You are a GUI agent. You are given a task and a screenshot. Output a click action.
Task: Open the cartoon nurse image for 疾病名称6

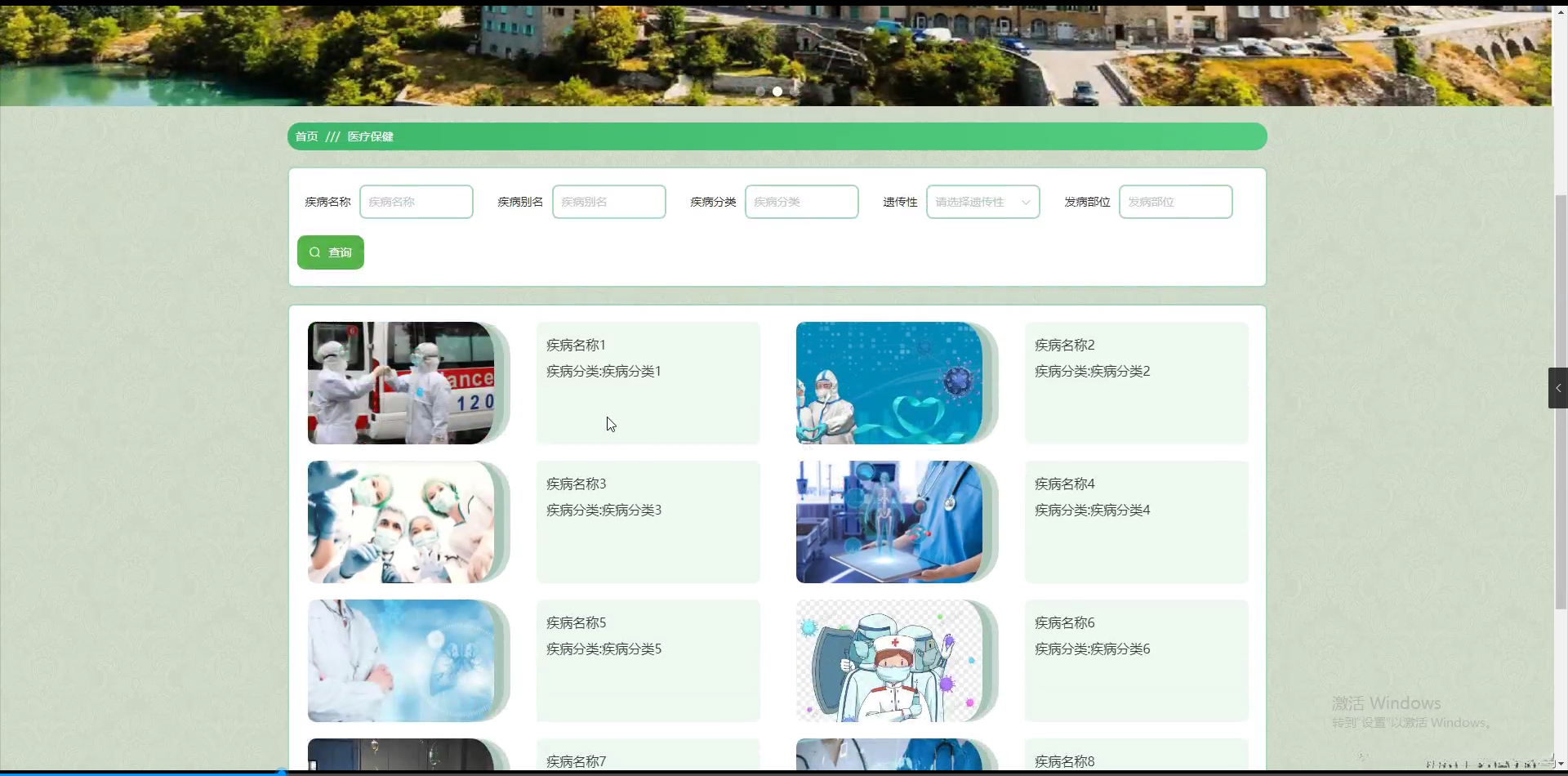889,661
